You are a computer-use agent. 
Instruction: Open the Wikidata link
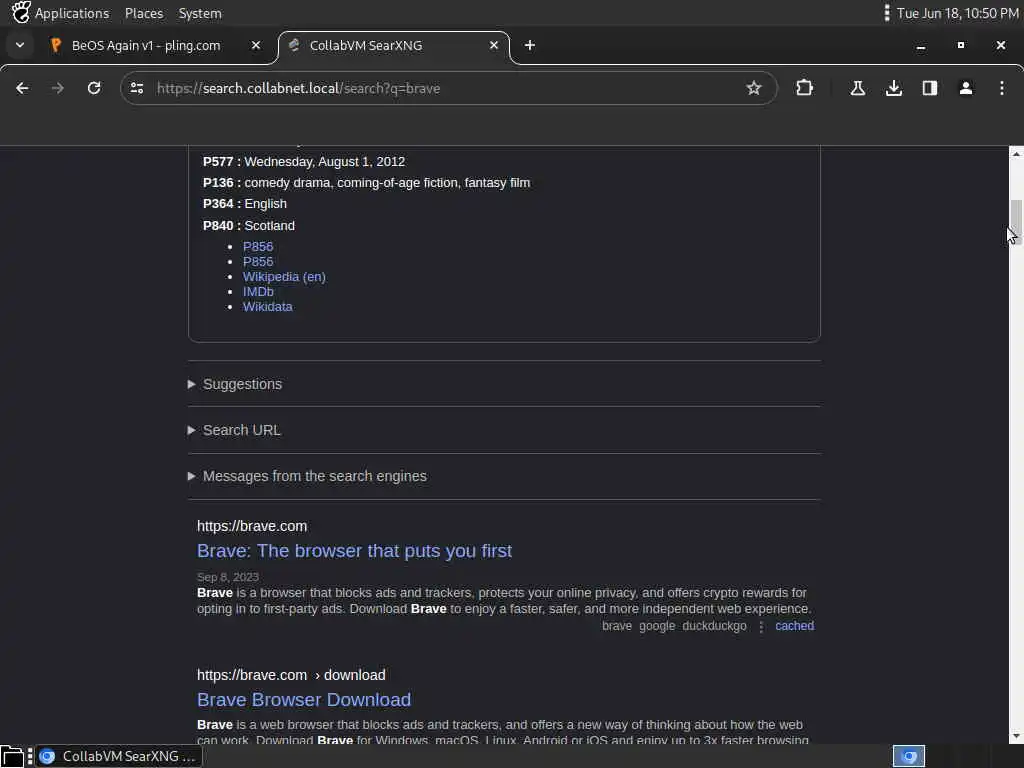268,306
